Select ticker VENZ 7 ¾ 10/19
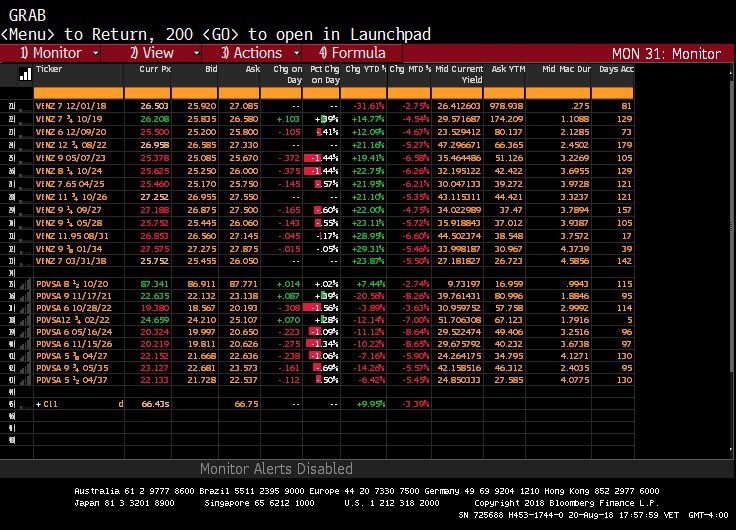 (69, 119)
